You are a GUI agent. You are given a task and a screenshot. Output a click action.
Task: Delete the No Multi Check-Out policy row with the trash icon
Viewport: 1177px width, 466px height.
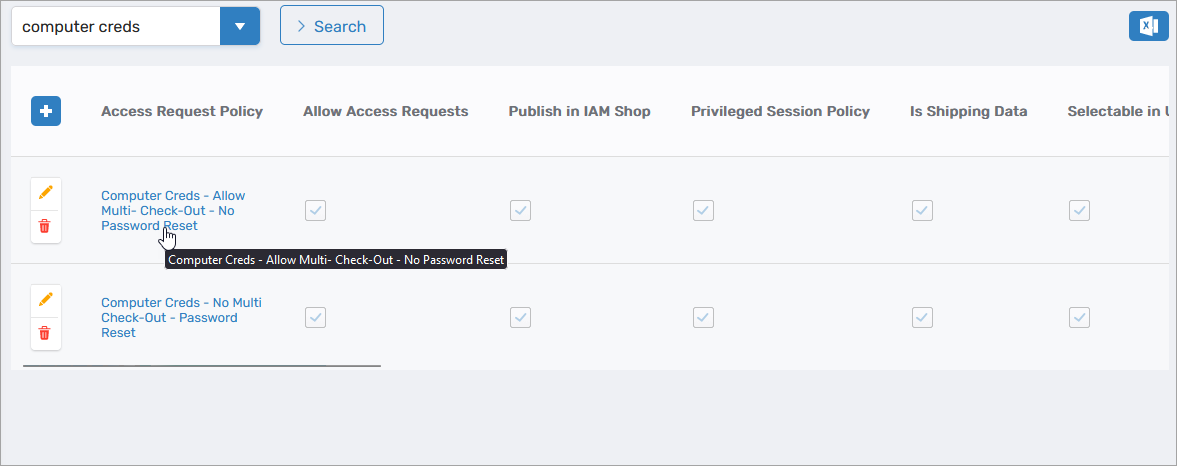(45, 334)
